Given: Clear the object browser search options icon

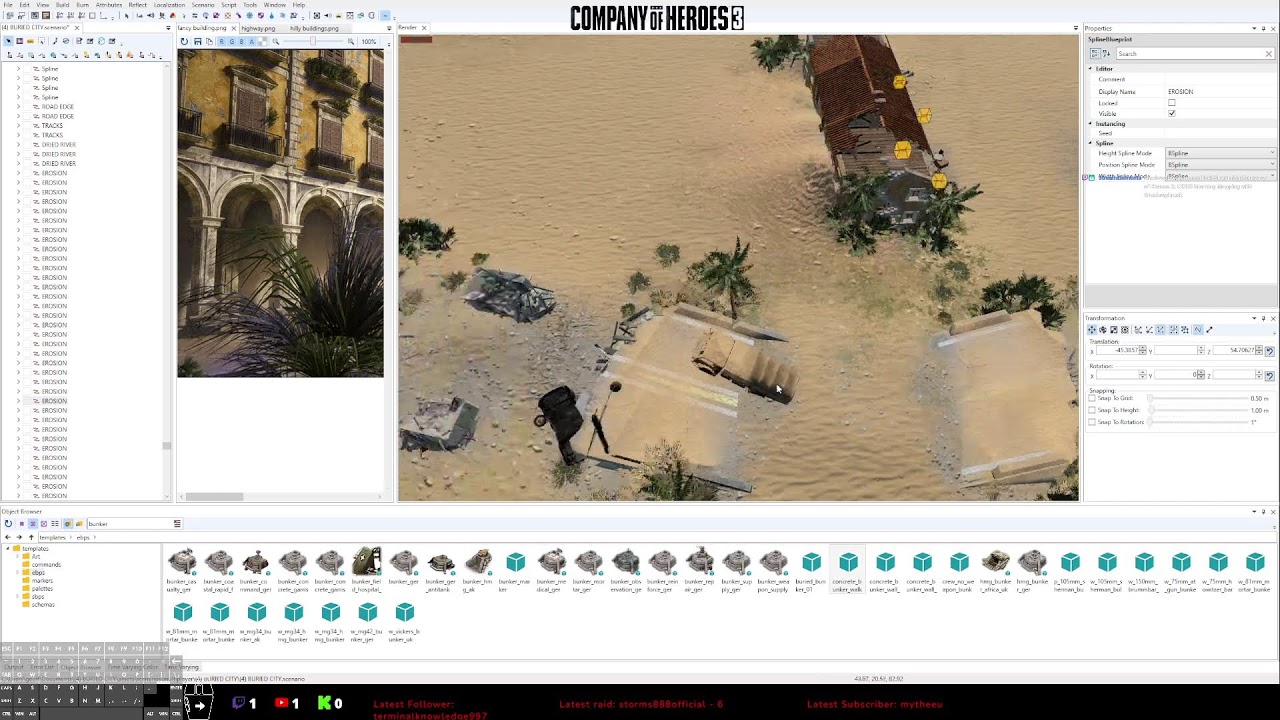Looking at the screenshot, I should (x=177, y=523).
